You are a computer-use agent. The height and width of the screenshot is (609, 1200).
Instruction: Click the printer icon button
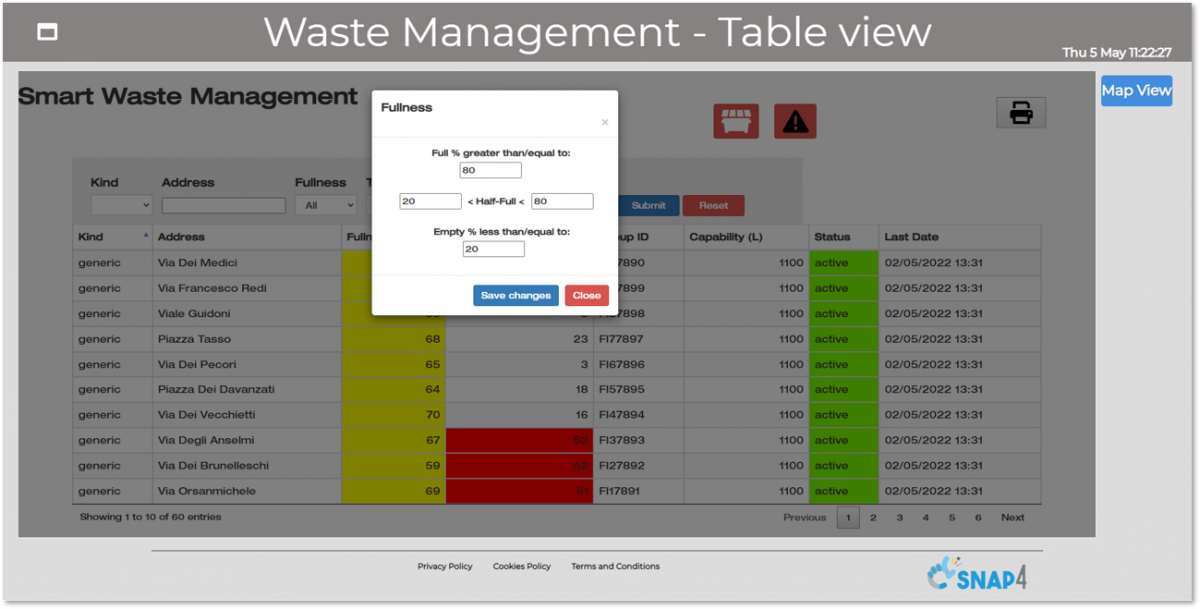coord(1021,113)
